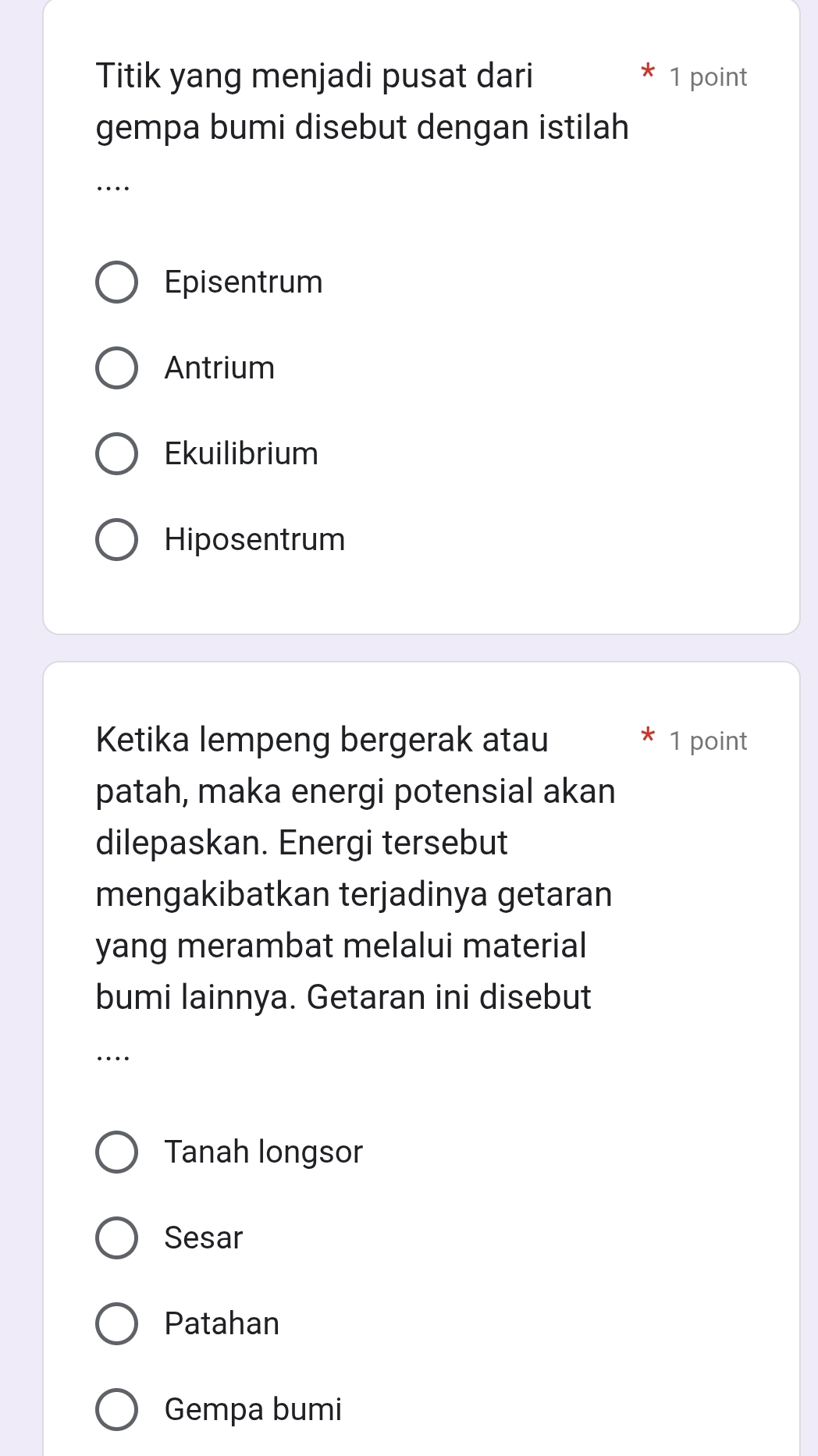
Task: Click the "Sesar" answer label text
Action: (x=204, y=1238)
